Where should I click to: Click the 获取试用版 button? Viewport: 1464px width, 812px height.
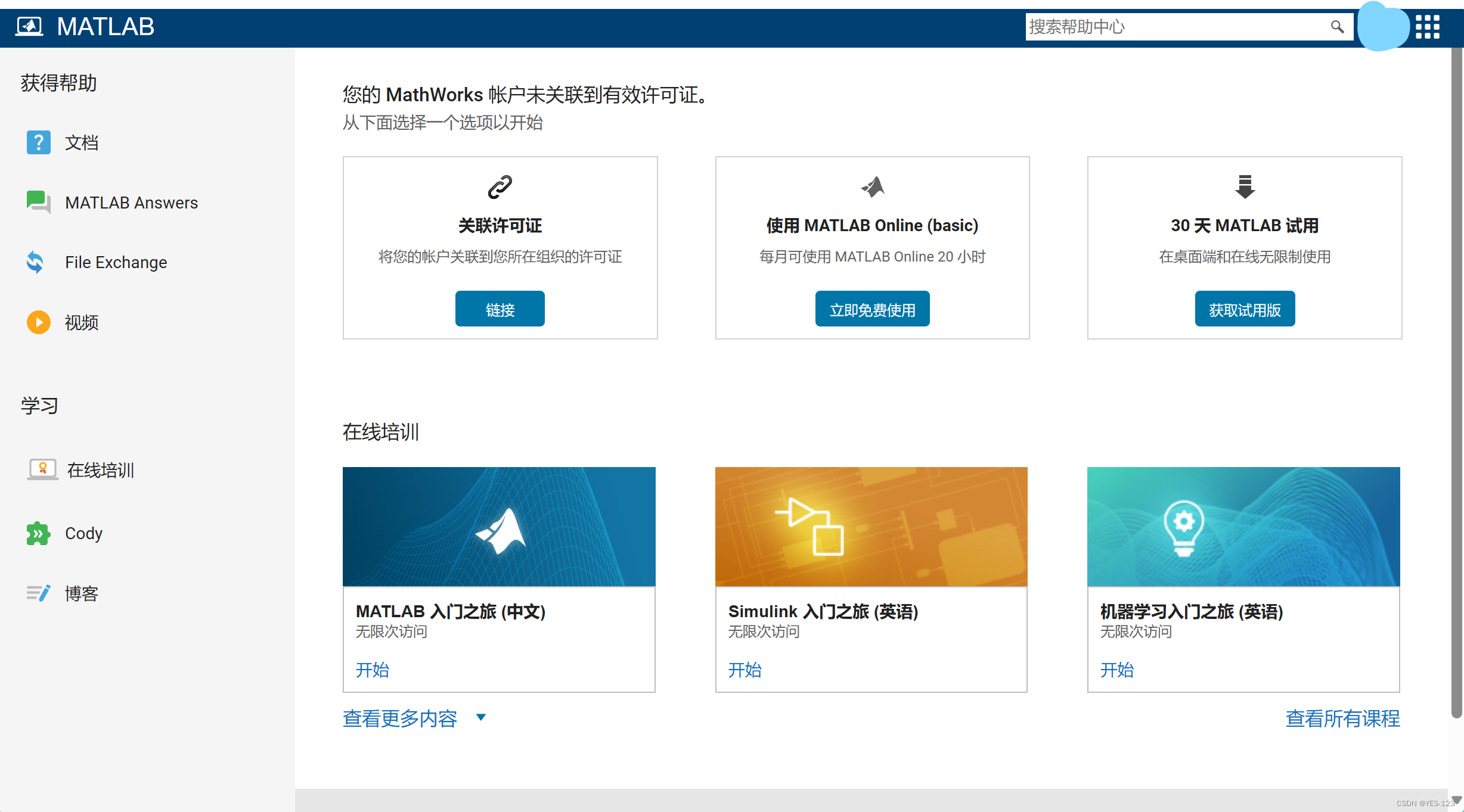click(1245, 309)
